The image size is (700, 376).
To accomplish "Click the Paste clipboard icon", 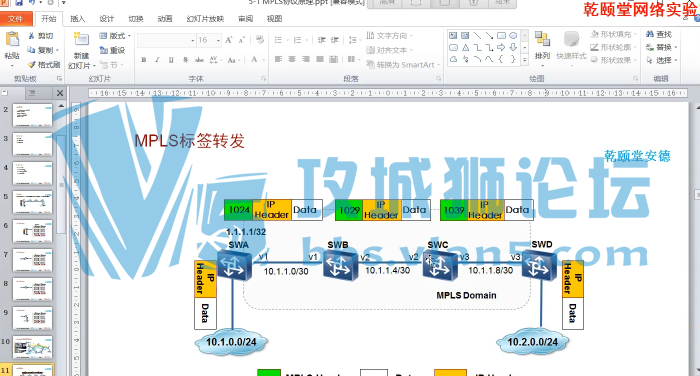I will click(x=12, y=40).
